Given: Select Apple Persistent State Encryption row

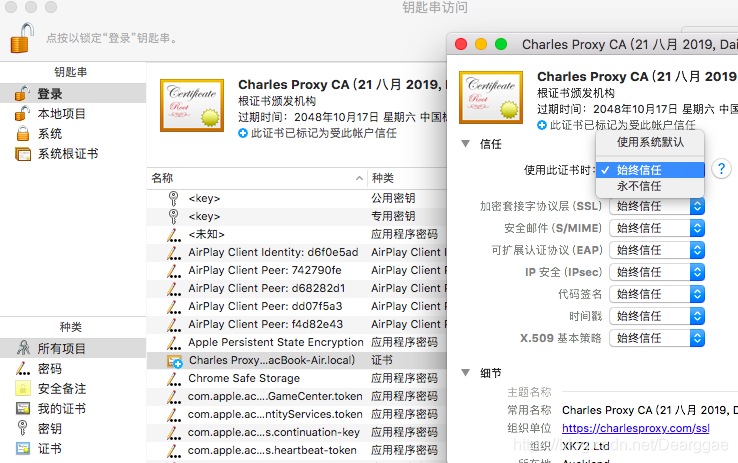Looking at the screenshot, I should (x=297, y=342).
